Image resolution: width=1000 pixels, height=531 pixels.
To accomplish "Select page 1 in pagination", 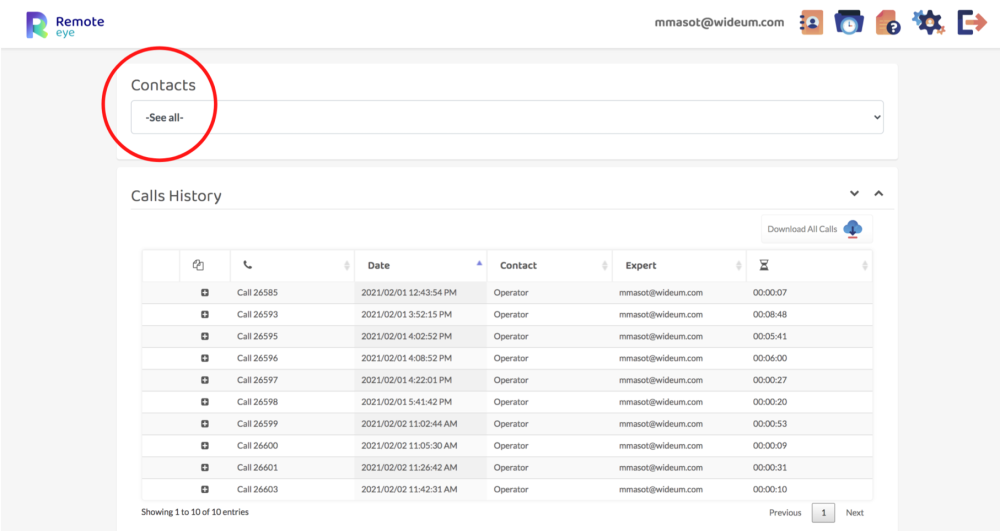I will pos(823,513).
